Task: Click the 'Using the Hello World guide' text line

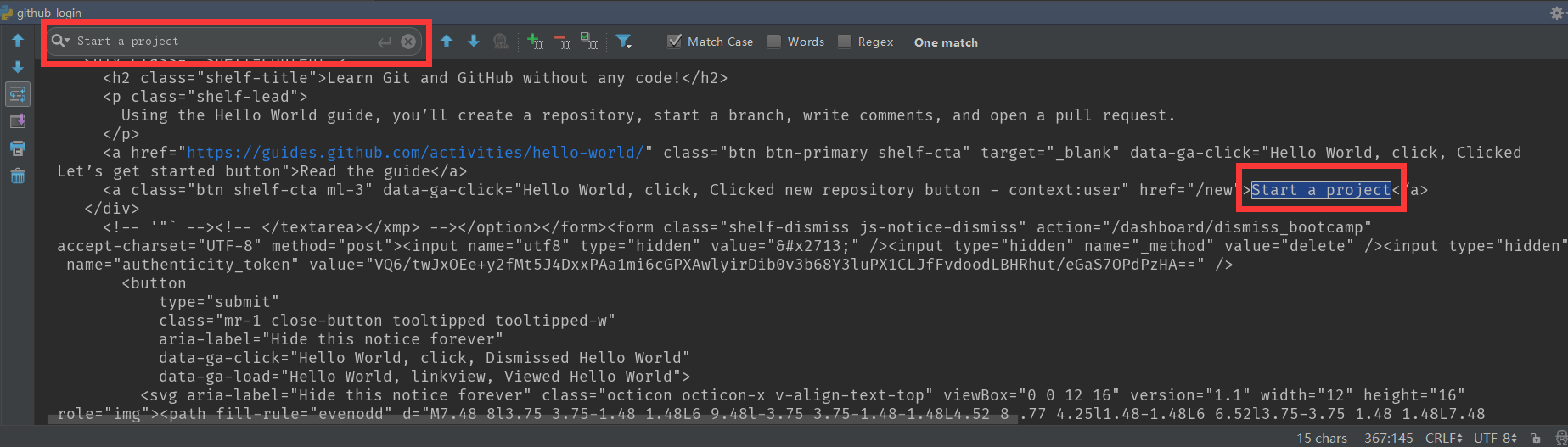Action: 649,115
